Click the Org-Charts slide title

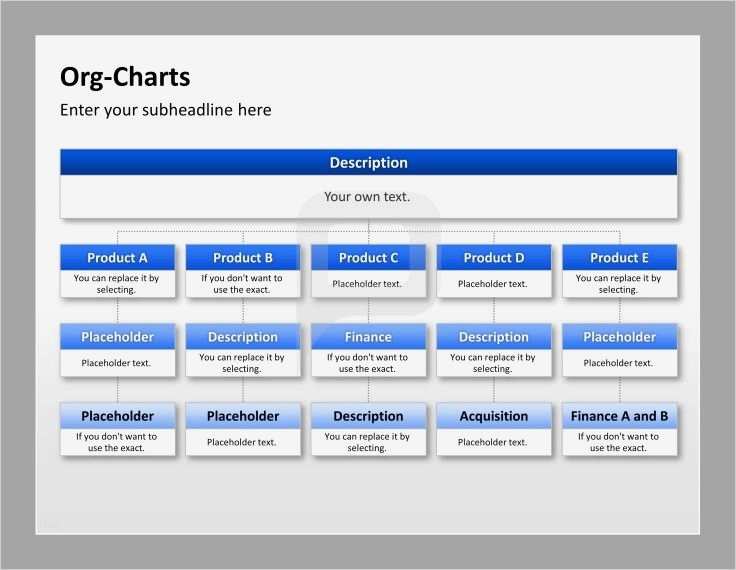coord(125,77)
